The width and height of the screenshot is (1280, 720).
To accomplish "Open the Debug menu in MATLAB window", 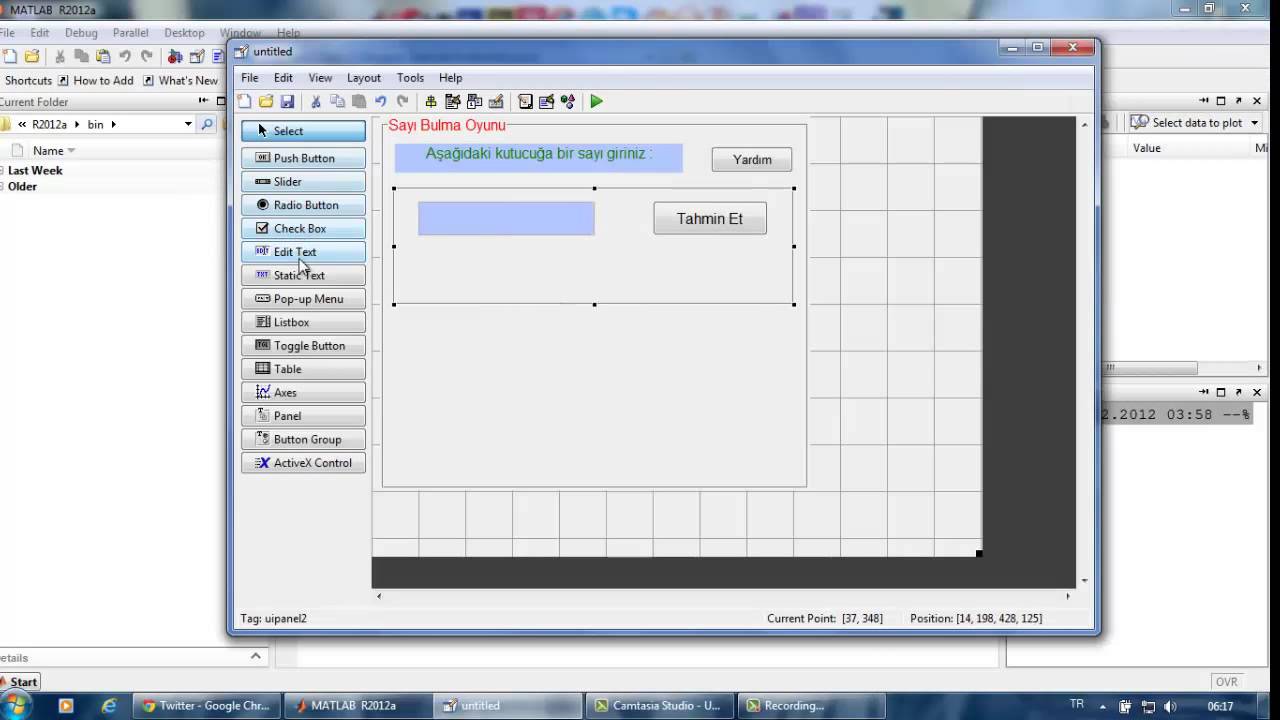I will (81, 33).
